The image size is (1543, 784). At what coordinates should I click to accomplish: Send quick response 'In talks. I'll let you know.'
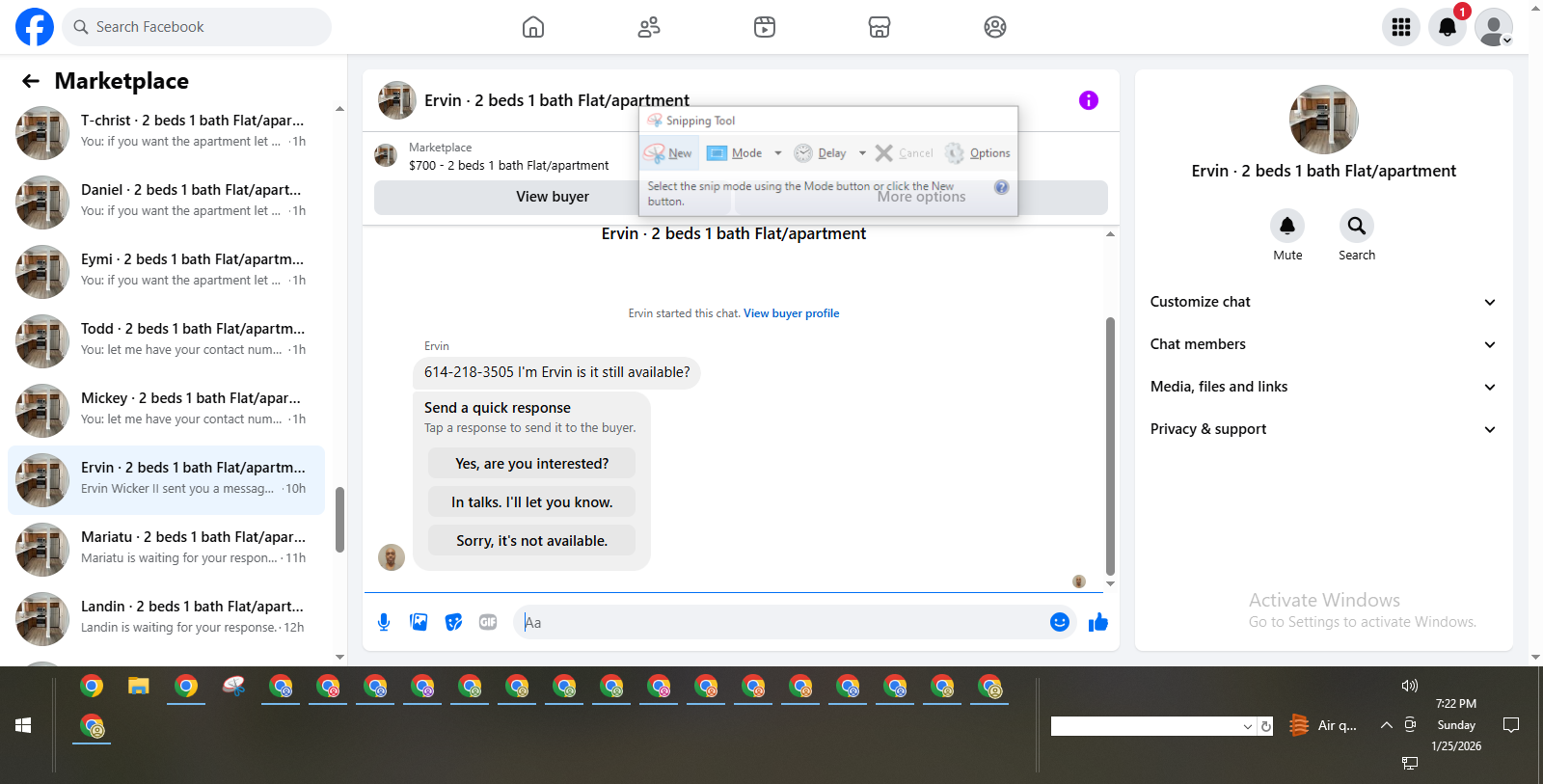[531, 502]
